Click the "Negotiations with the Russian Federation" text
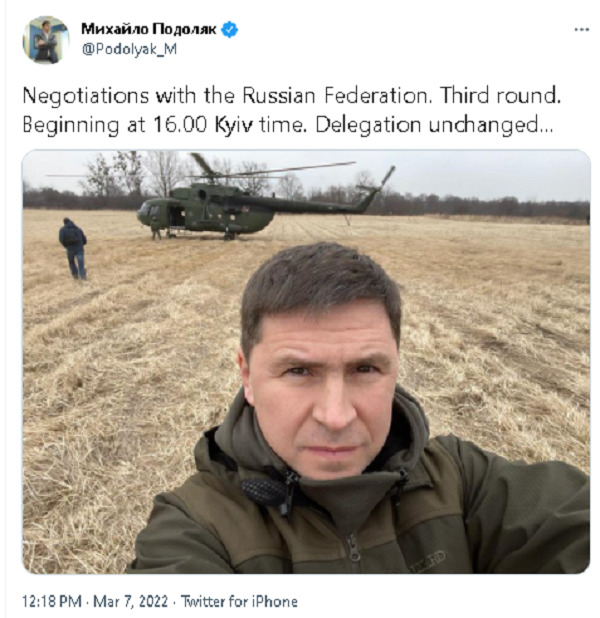 pyautogui.click(x=225, y=96)
